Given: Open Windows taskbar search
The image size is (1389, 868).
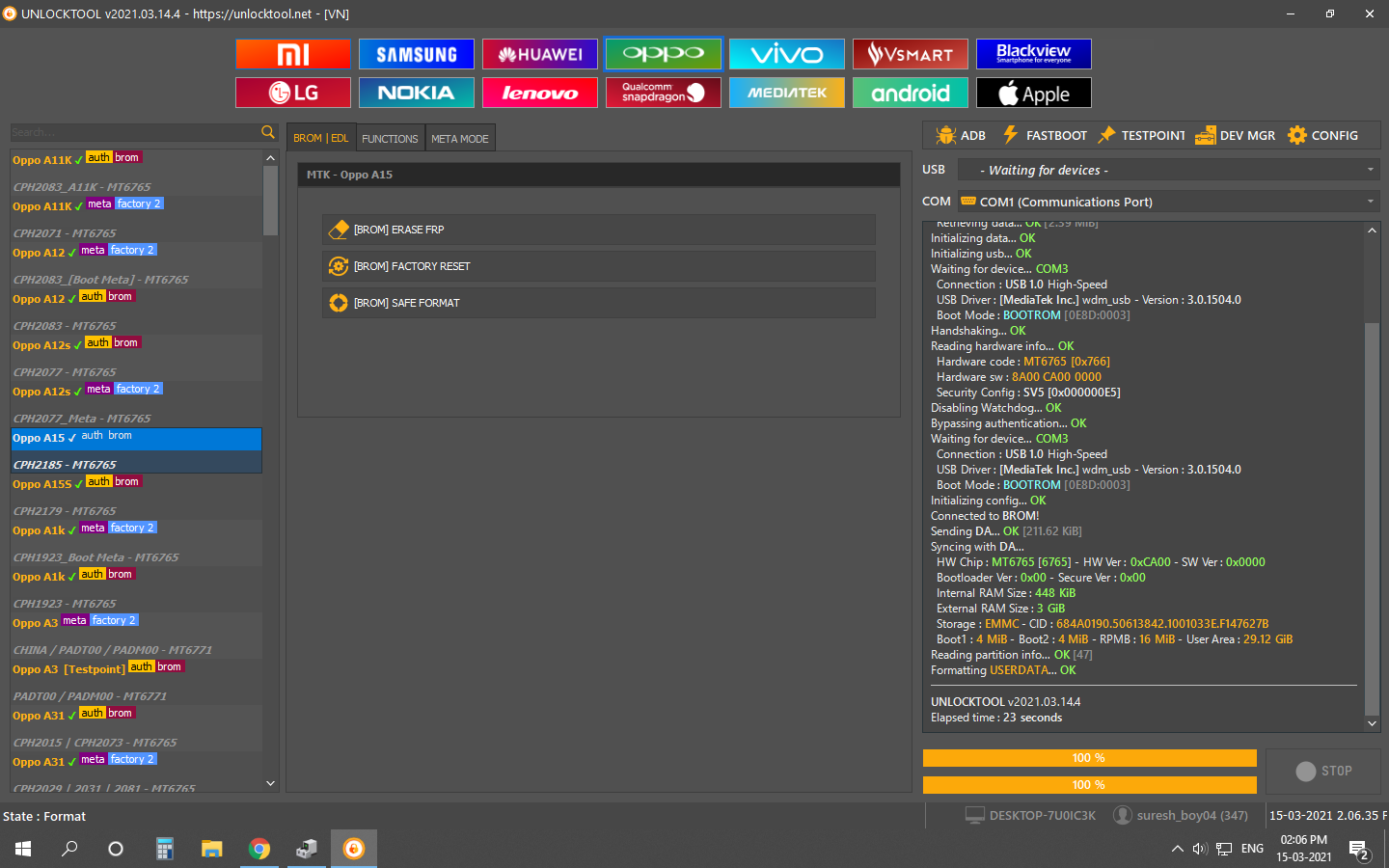Looking at the screenshot, I should coord(69,849).
